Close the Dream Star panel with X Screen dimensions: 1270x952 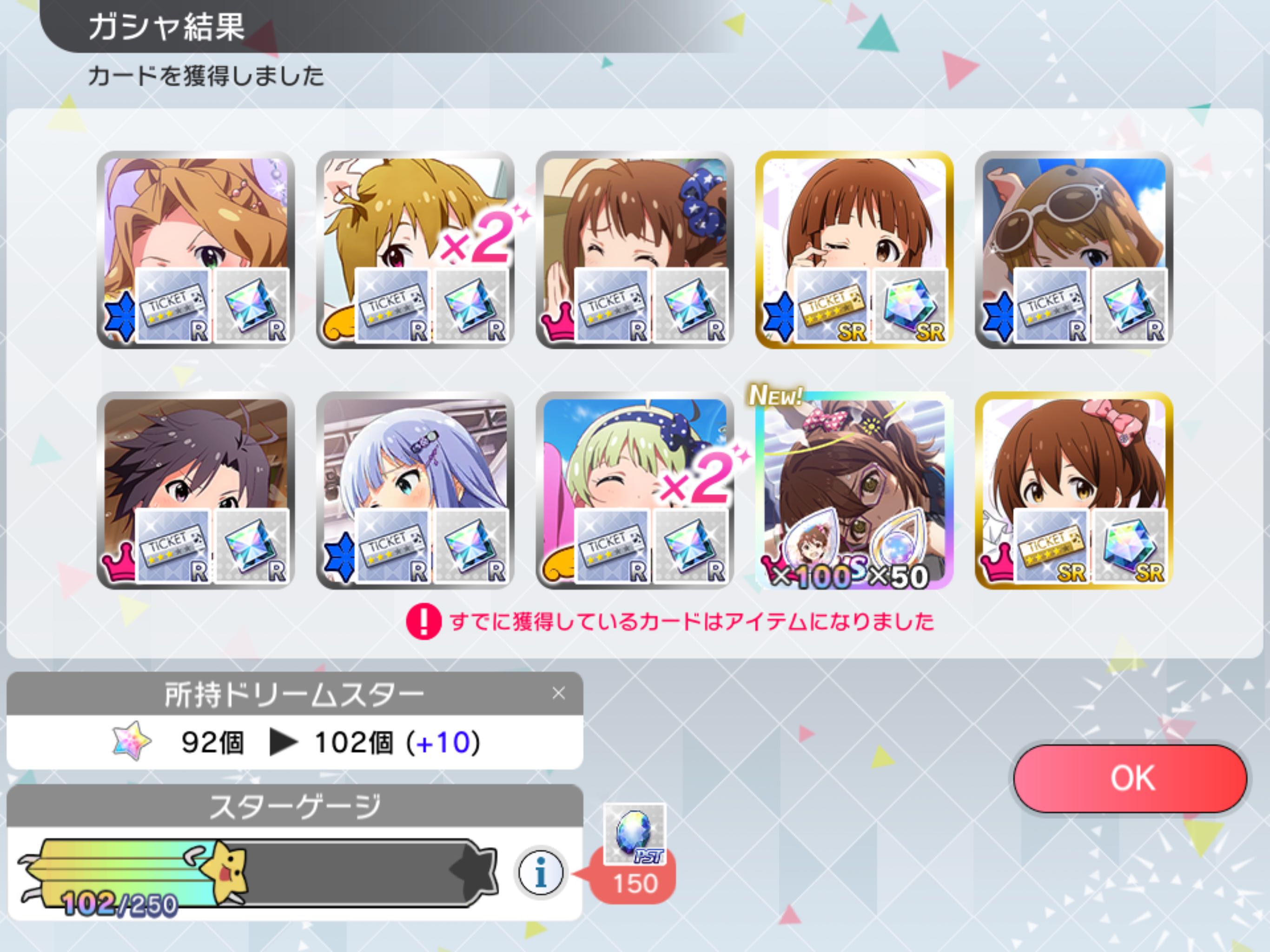(559, 693)
